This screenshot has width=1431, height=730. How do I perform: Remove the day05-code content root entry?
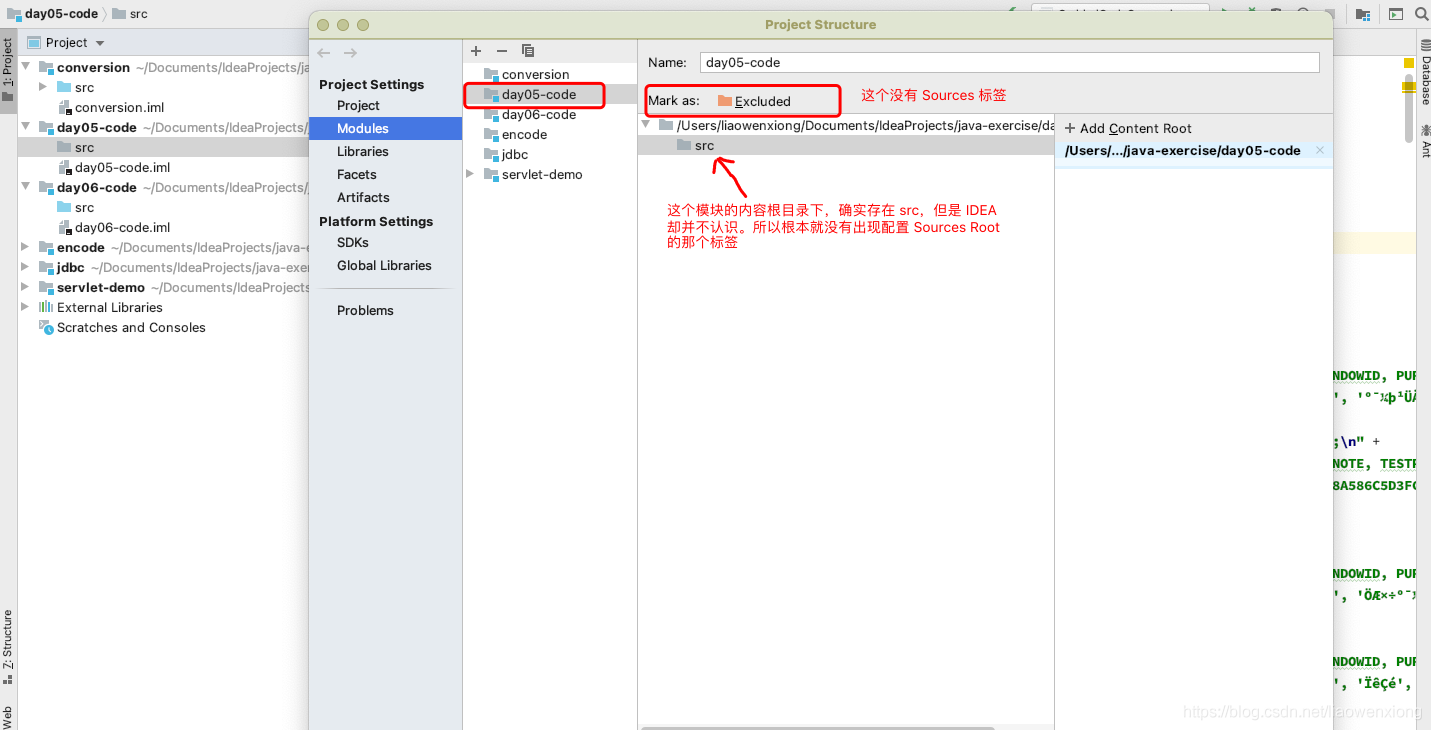pyautogui.click(x=1320, y=151)
